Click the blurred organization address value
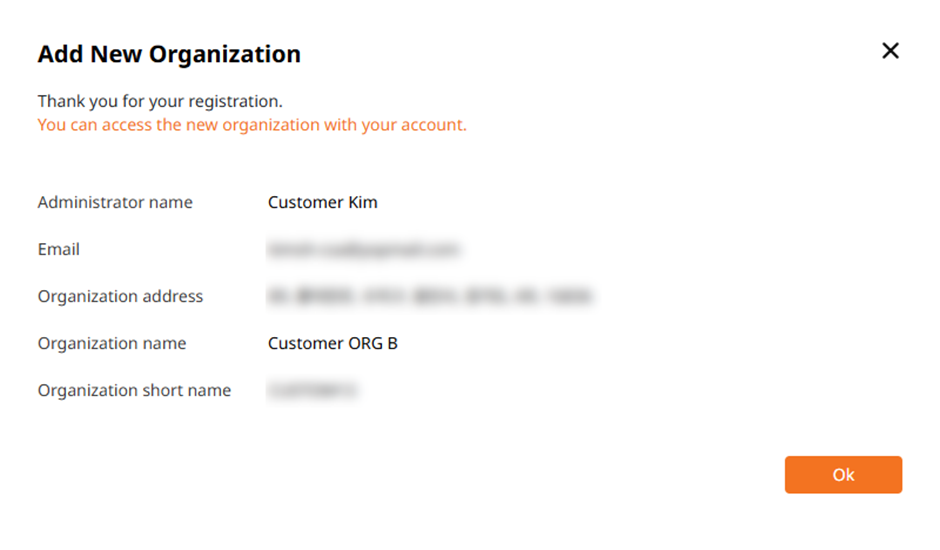Viewport: 940px width, 550px height. point(430,296)
